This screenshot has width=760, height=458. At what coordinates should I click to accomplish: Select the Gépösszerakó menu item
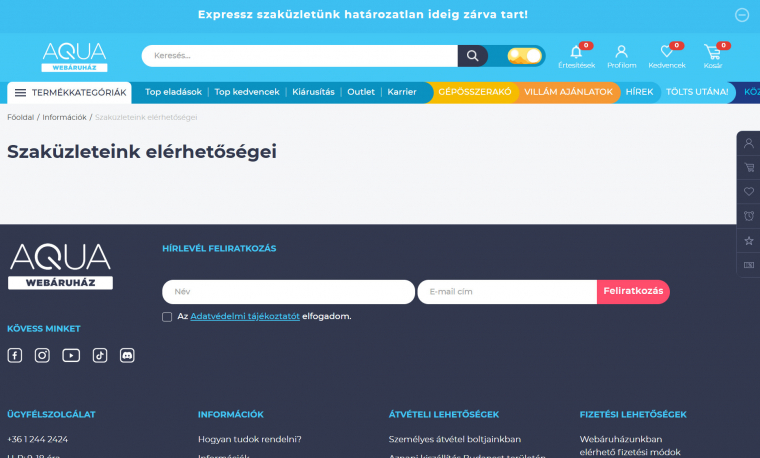pyautogui.click(x=475, y=92)
